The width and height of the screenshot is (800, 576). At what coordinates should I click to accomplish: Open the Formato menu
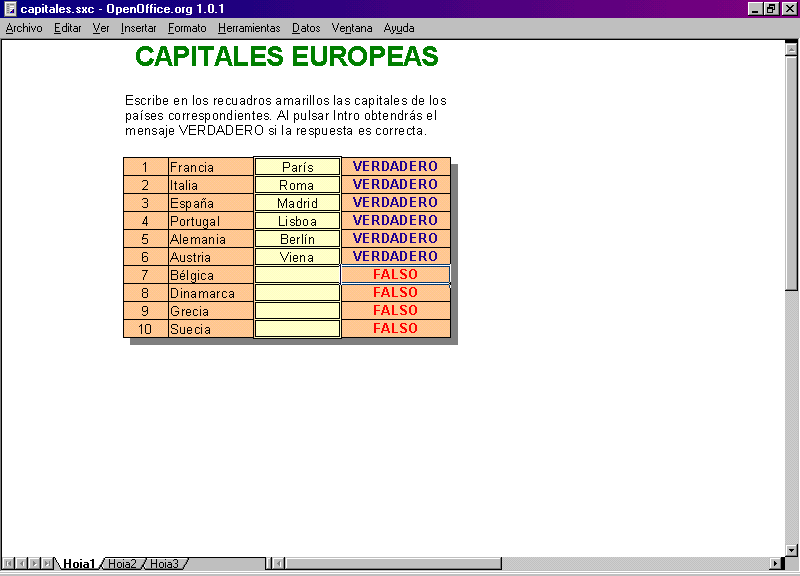tap(187, 28)
